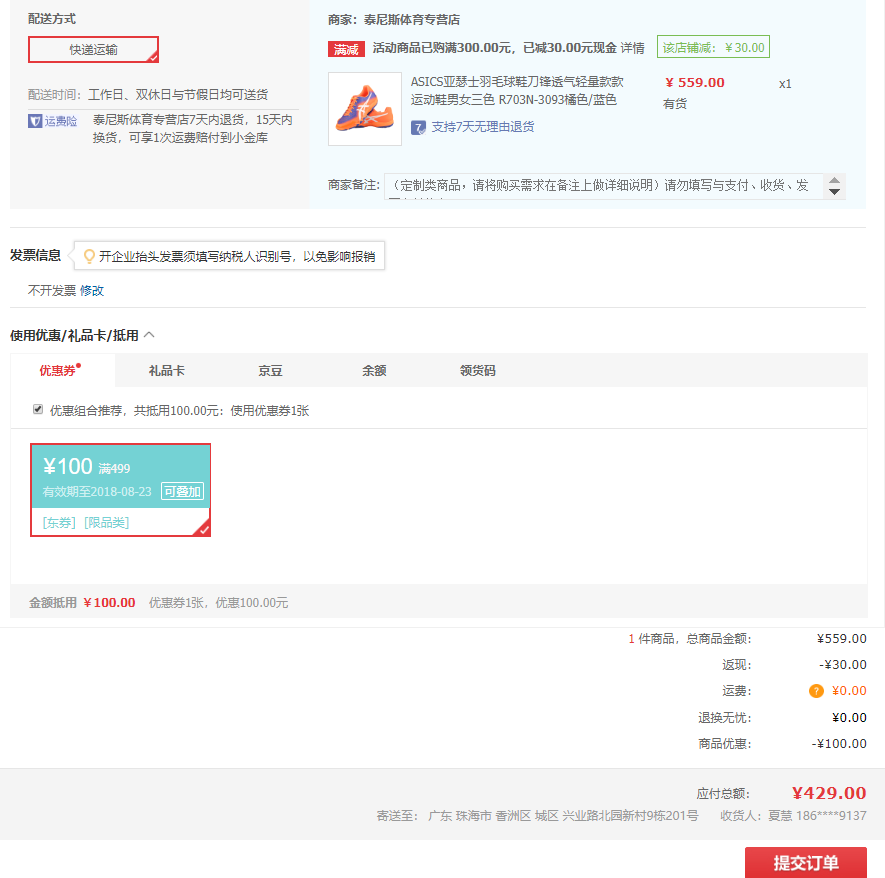Viewport: 885px width, 878px height.
Task: Click the 该店铺减 ¥30.00 badge
Action: click(x=713, y=47)
